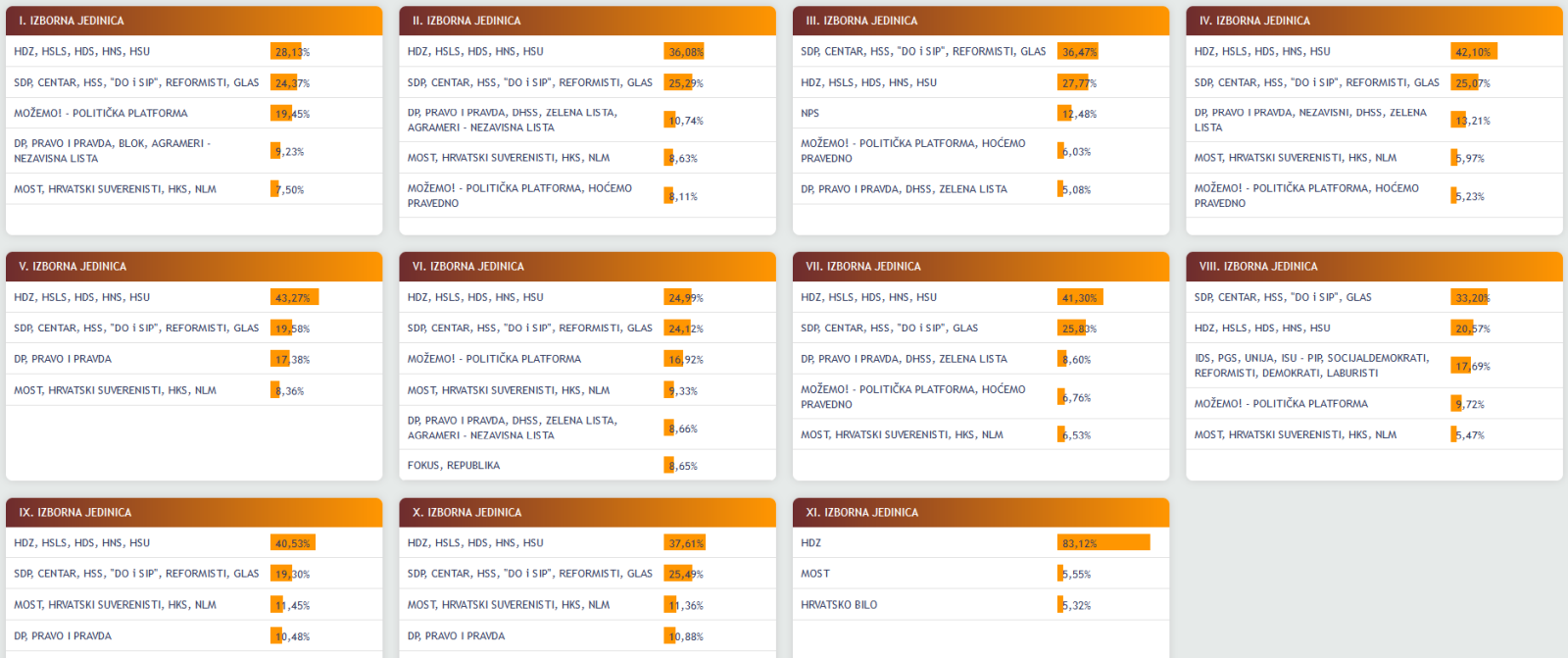Select the VIII. IZBORNA JEDINICA header
Screen dimensions: 1568x658
1375,267
